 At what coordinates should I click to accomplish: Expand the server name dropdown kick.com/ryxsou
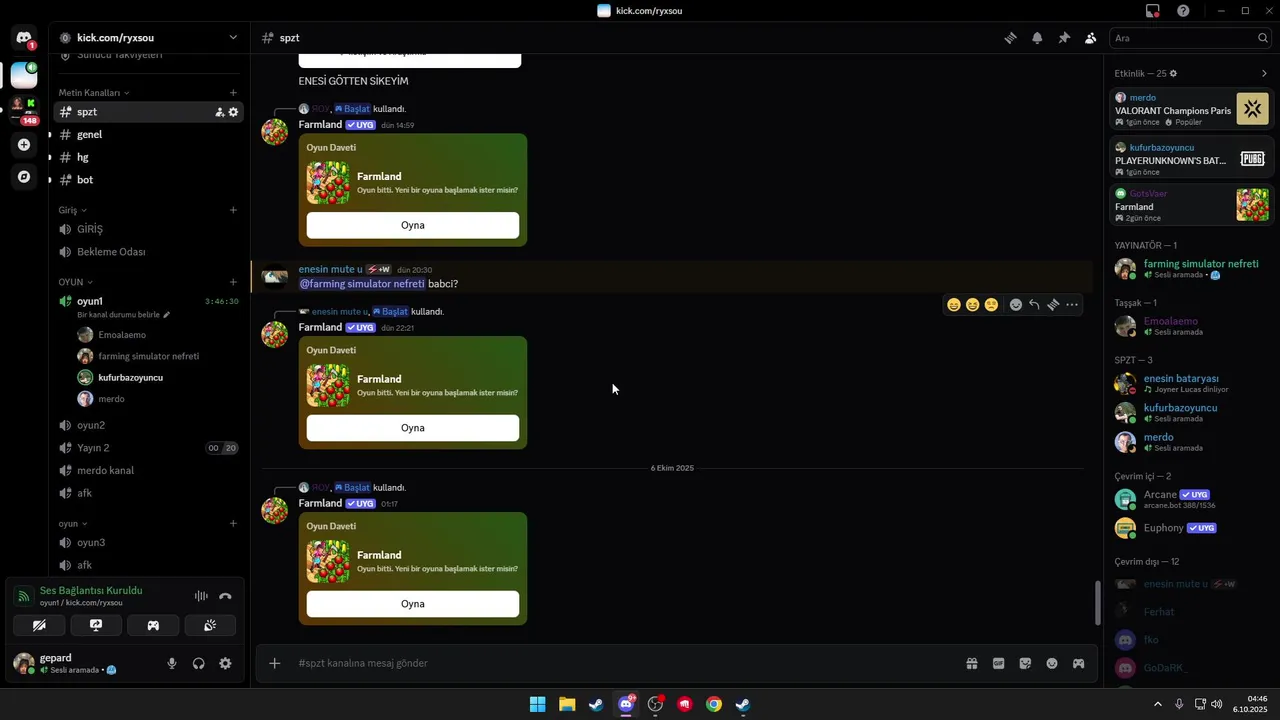[x=233, y=38]
